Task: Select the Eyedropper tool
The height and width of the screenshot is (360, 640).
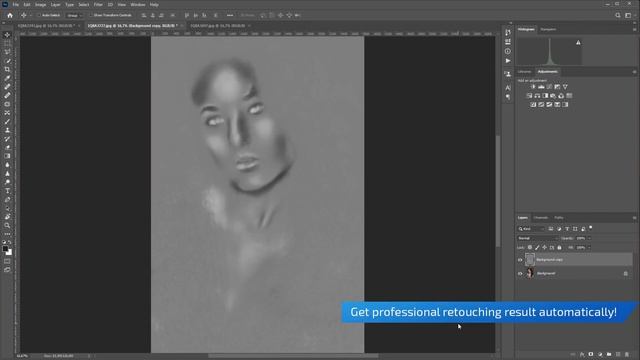Action: 7,78
